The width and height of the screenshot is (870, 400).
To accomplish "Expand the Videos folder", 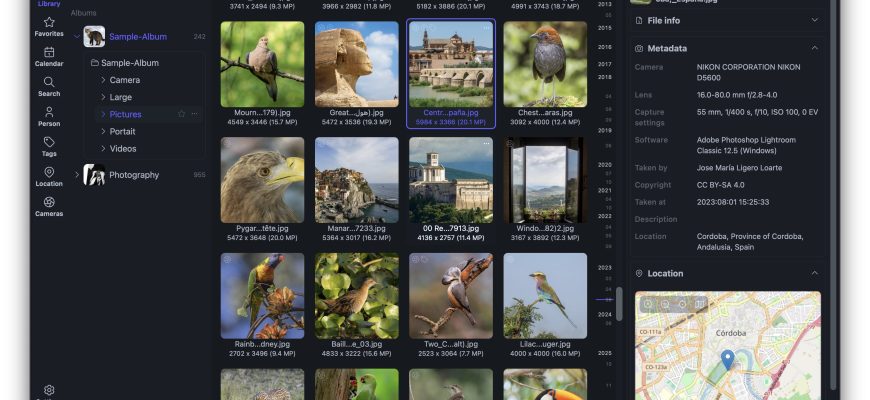I will 103,149.
